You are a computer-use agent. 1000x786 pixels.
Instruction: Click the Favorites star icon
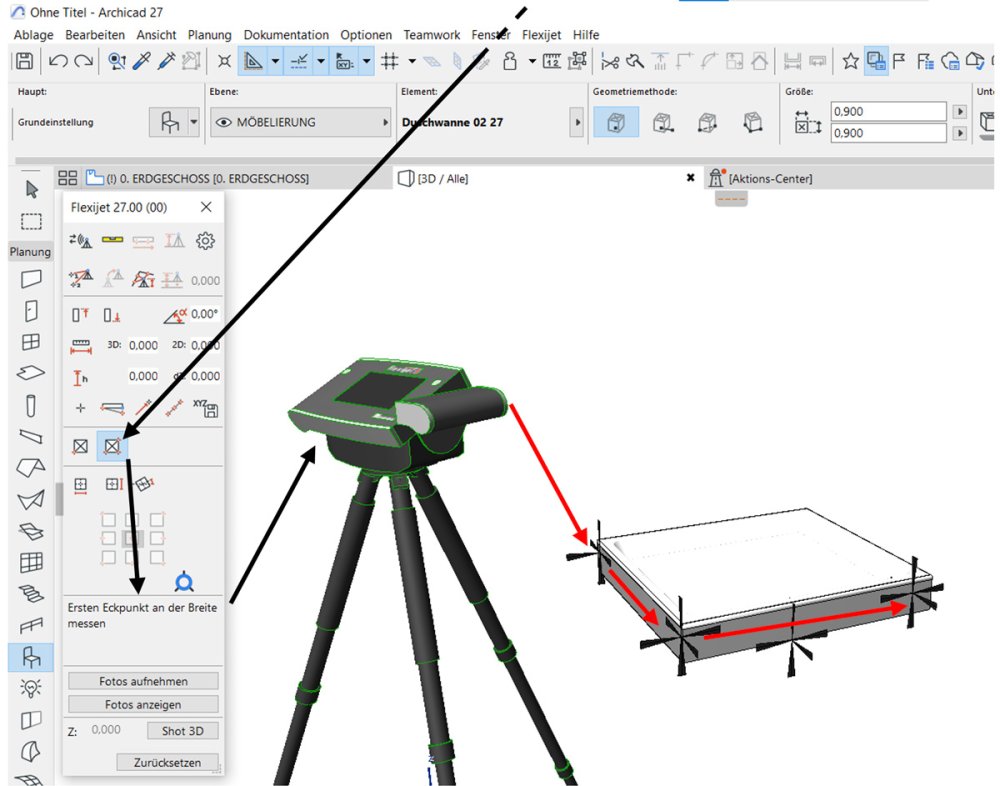point(850,61)
